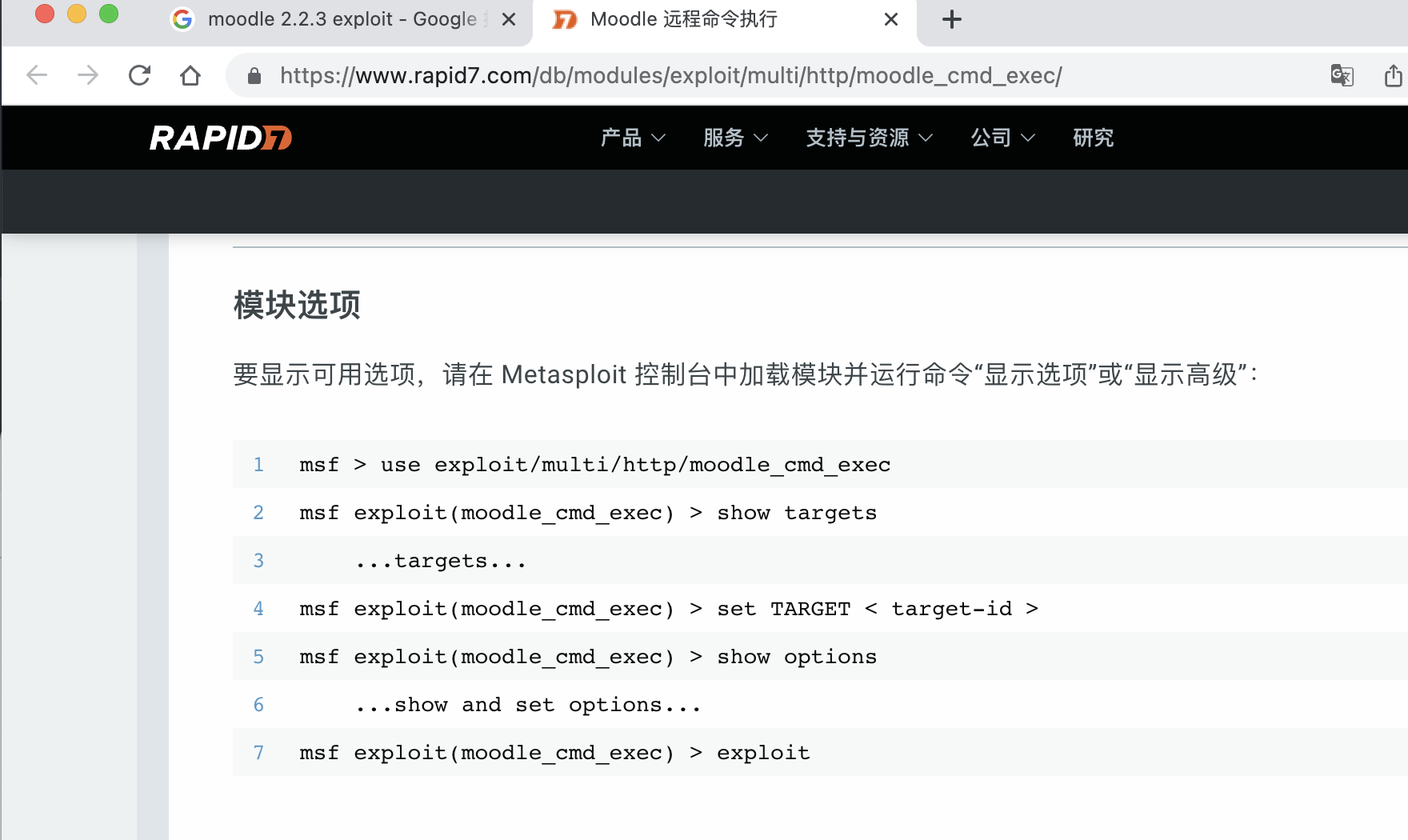This screenshot has width=1408, height=840.
Task: Click the Rapid7 logo
Action: click(221, 138)
